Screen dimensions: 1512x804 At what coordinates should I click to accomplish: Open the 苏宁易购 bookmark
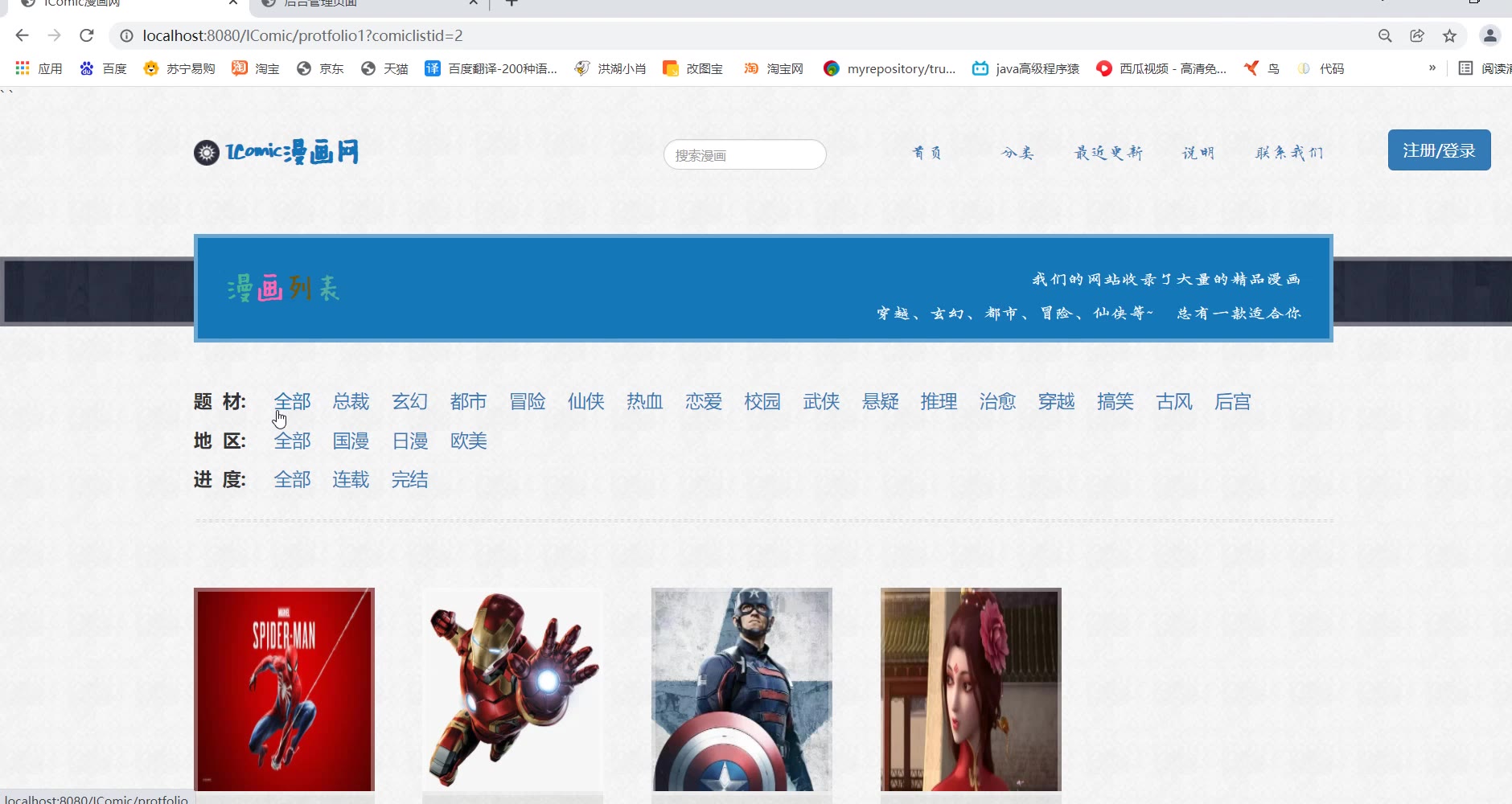179,68
